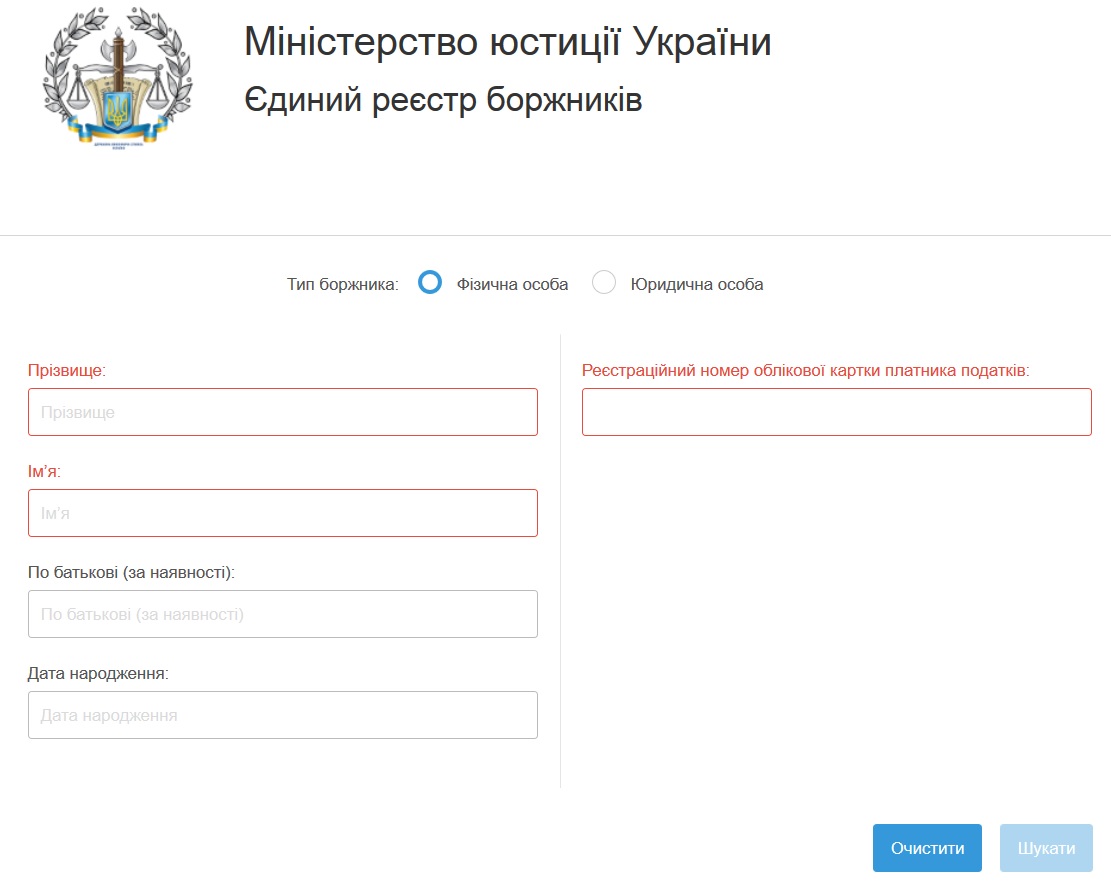Viewport: 1111px width, 883px height.
Task: Focus the taxpayer registration number field
Action: point(837,412)
